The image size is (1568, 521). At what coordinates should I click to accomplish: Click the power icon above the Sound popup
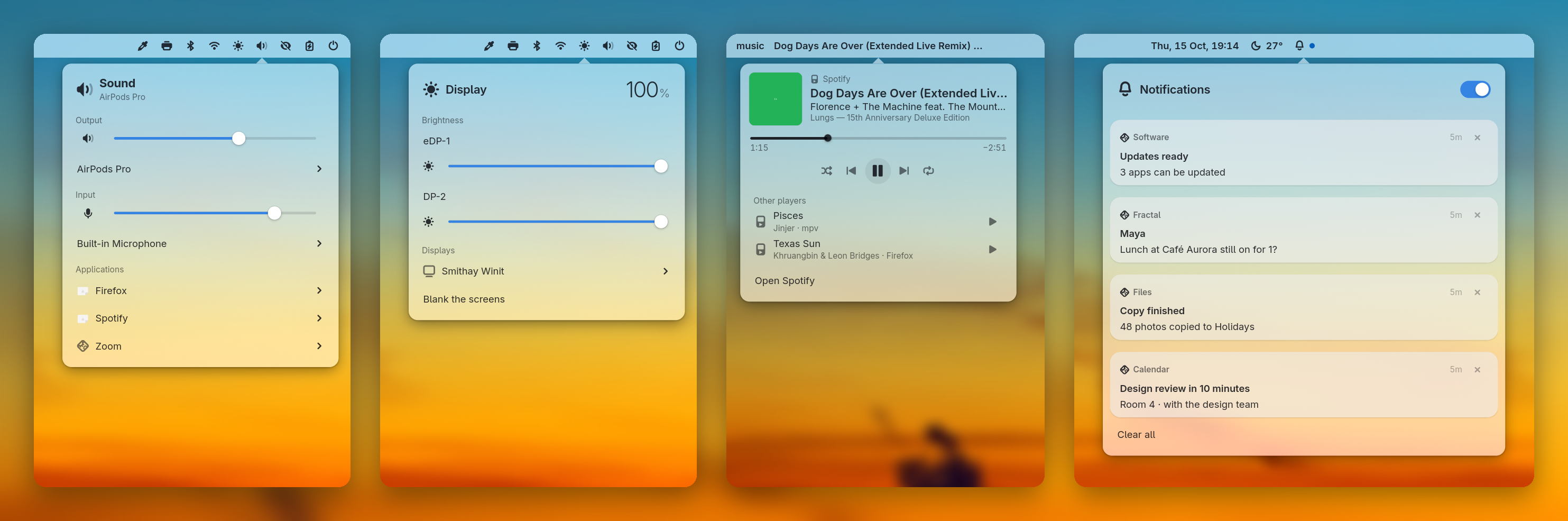click(x=333, y=45)
